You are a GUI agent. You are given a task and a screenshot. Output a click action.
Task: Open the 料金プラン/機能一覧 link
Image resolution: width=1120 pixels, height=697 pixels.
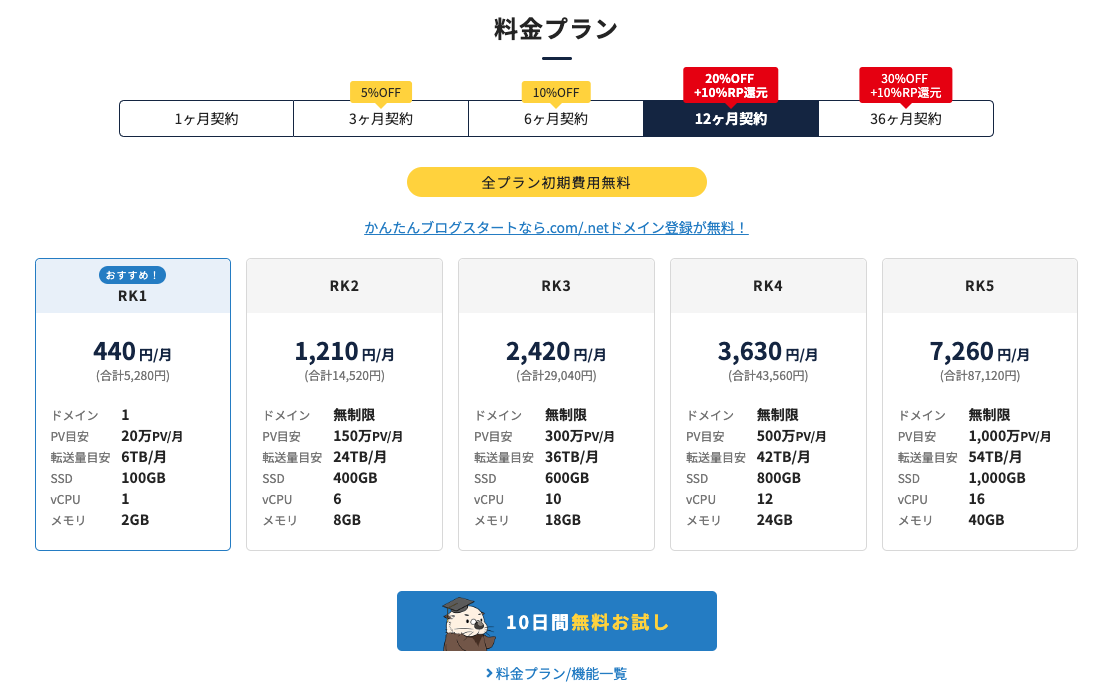click(557, 674)
